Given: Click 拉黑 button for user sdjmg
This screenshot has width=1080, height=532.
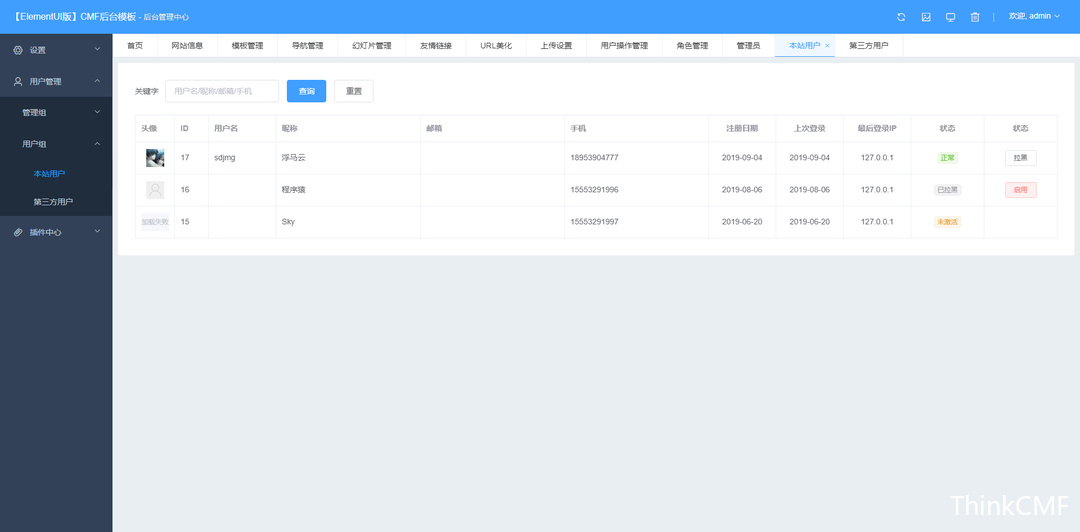Looking at the screenshot, I should click(1020, 158).
